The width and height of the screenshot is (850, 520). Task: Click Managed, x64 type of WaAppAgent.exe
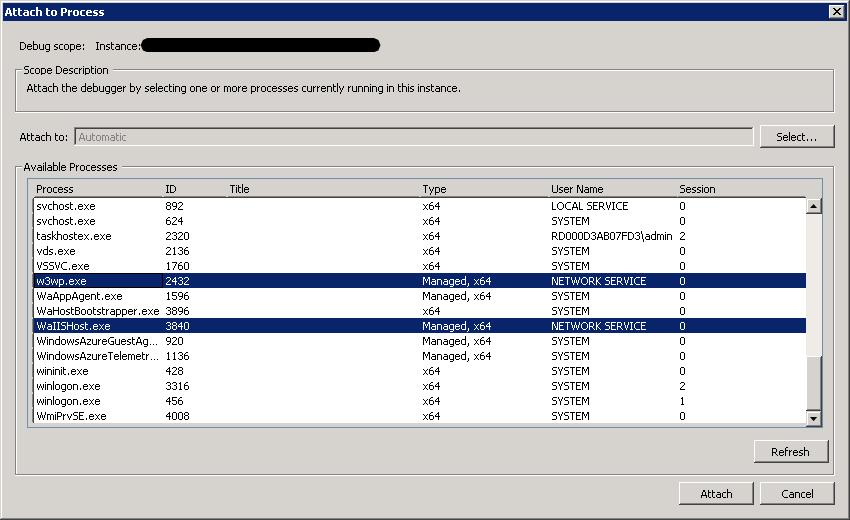pyautogui.click(x=456, y=296)
